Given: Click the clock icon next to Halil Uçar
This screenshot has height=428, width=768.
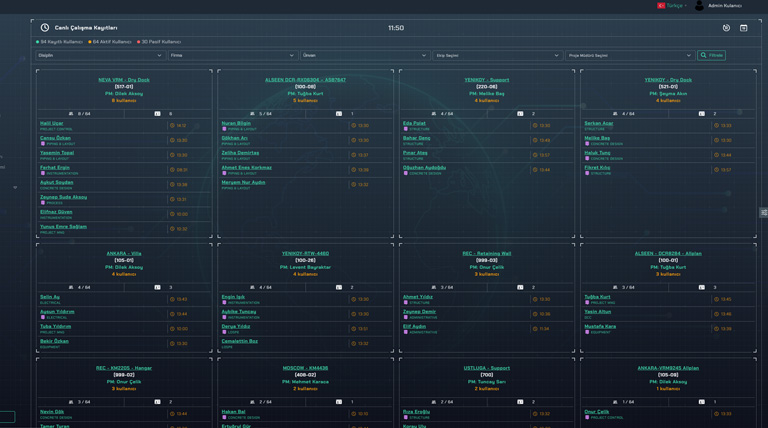Looking at the screenshot, I should (172, 126).
